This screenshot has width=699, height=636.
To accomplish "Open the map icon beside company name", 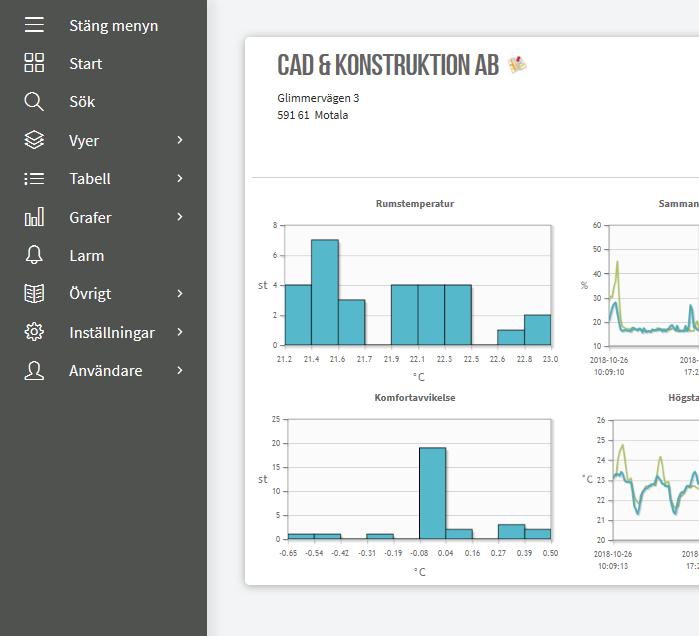I will point(518,65).
